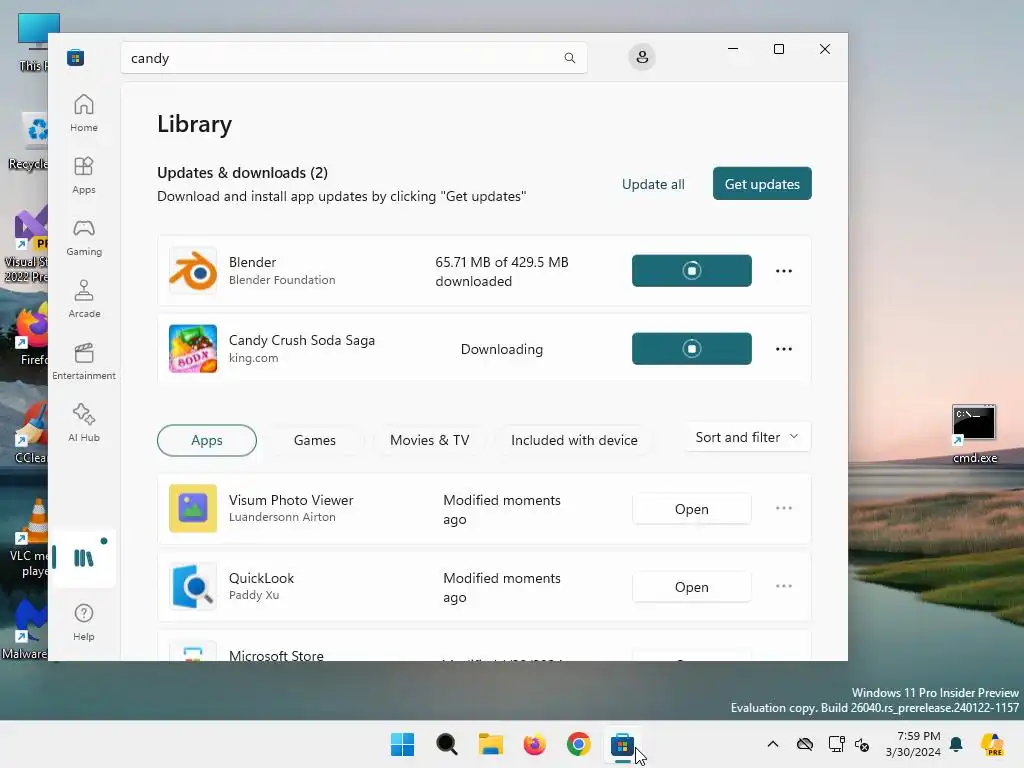Select the Games filter tab
This screenshot has height=768, width=1024.
point(315,440)
